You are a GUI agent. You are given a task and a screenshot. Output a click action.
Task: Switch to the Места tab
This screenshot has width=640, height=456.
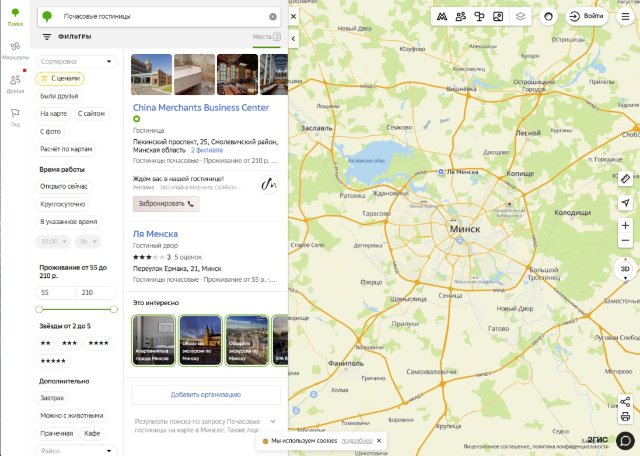tap(267, 37)
